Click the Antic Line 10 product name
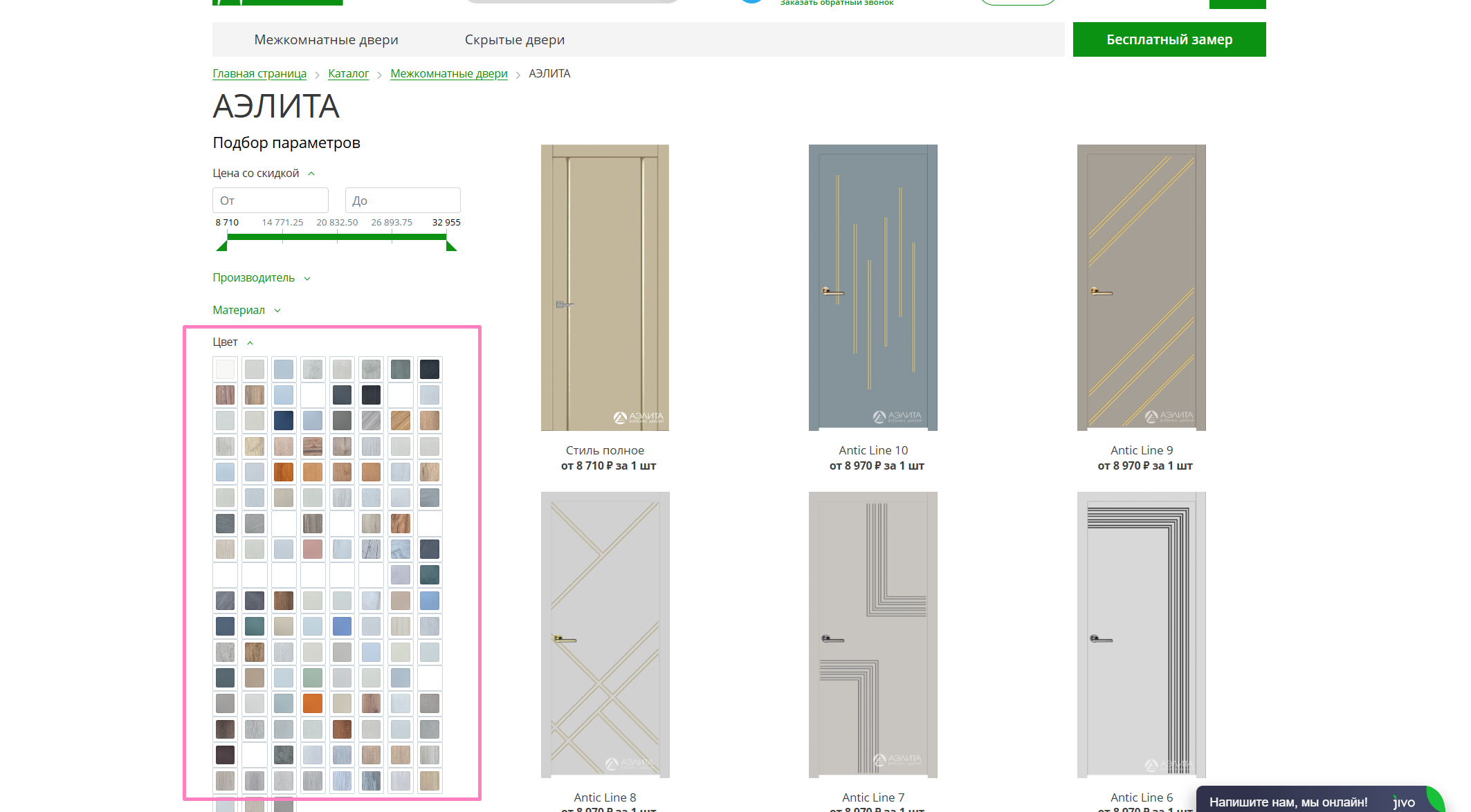The width and height of the screenshot is (1471, 812). (873, 450)
